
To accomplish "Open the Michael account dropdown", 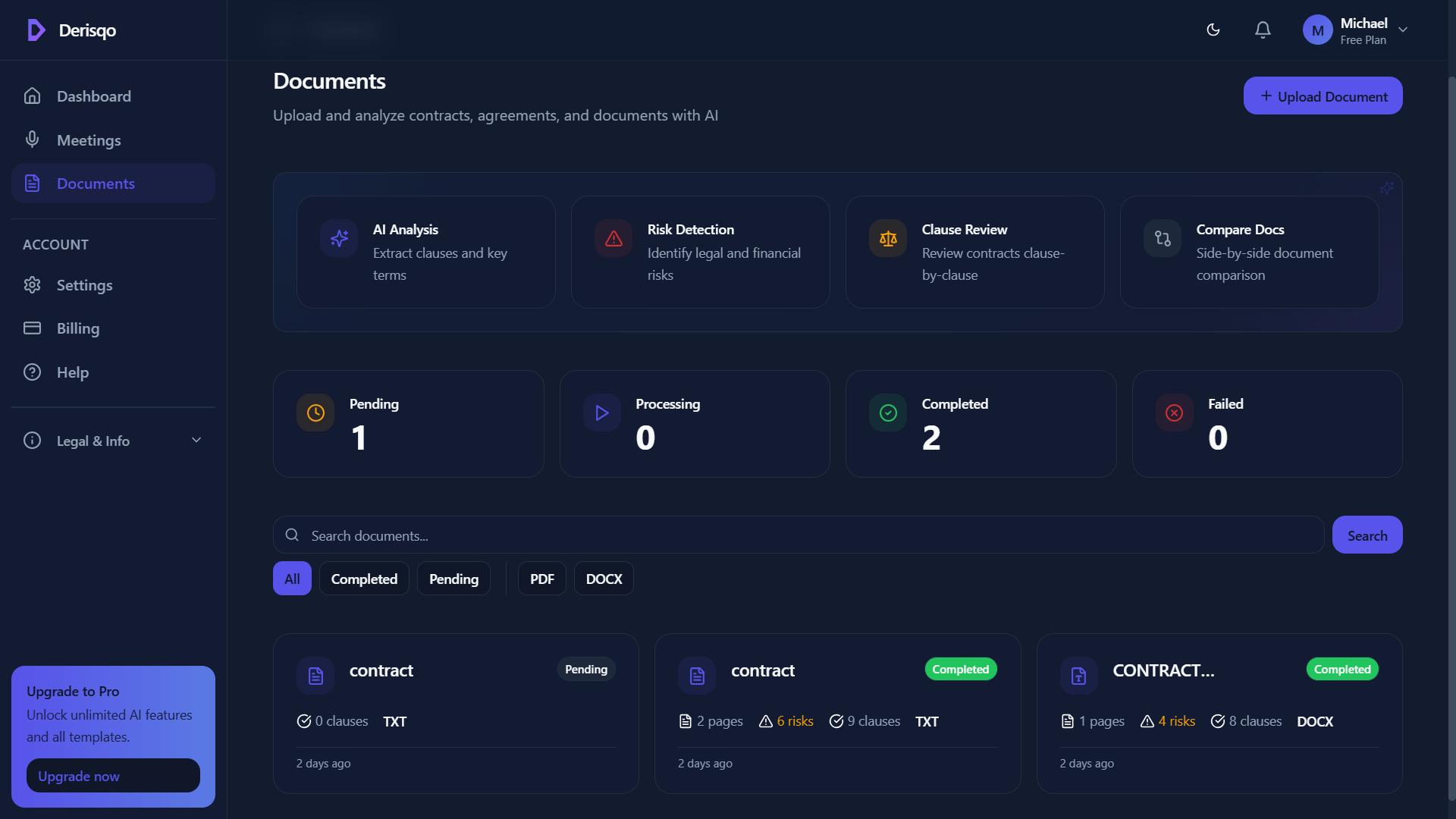I will pyautogui.click(x=1357, y=30).
